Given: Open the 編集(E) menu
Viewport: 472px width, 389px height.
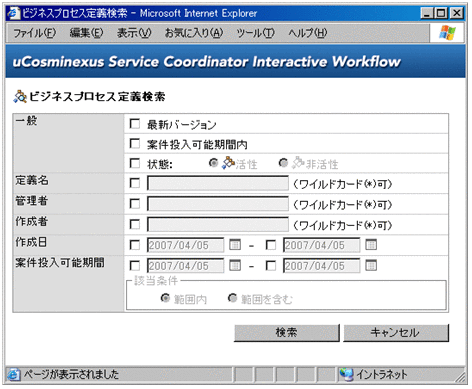Looking at the screenshot, I should coord(86,33).
